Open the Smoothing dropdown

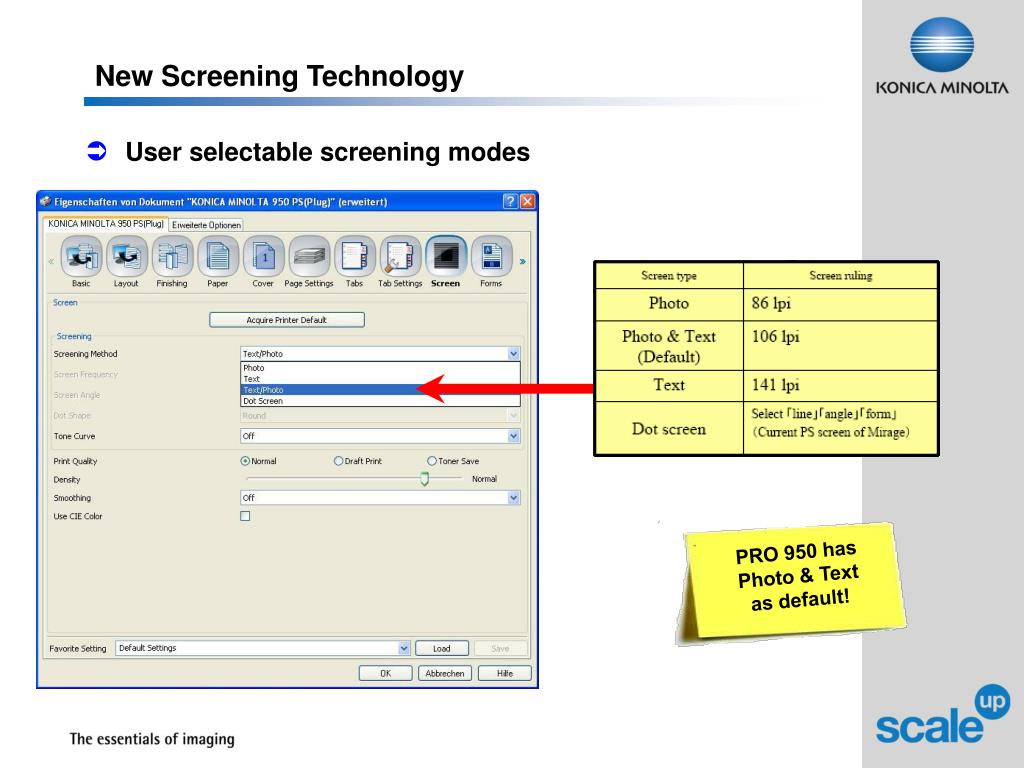[x=380, y=498]
